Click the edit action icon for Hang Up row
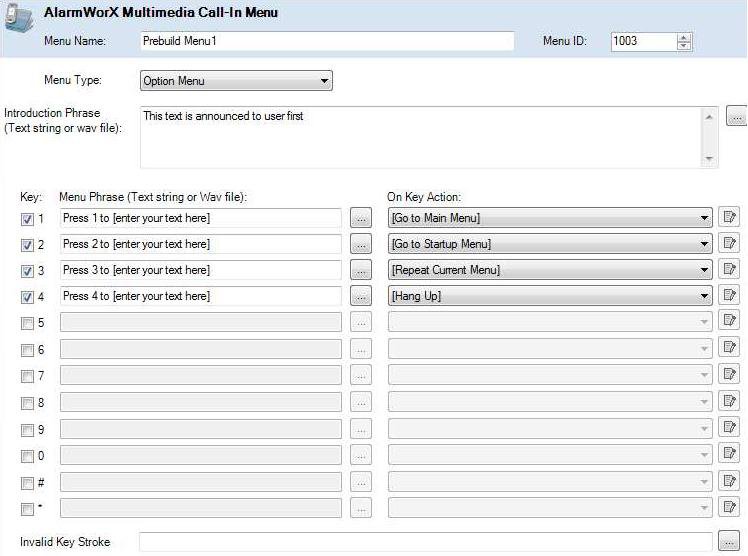Image resolution: width=748 pixels, height=556 pixels. click(729, 295)
